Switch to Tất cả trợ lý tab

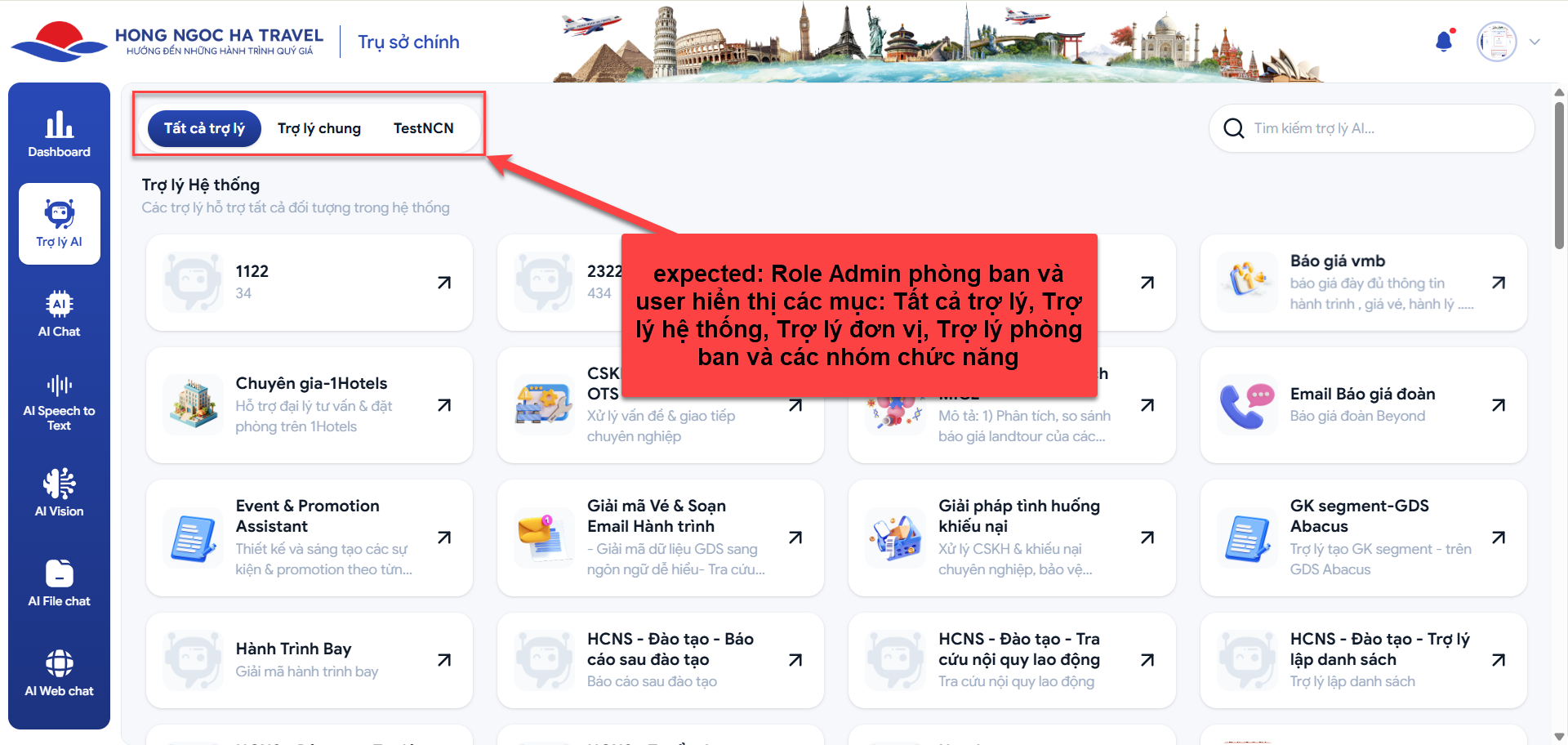(x=204, y=128)
